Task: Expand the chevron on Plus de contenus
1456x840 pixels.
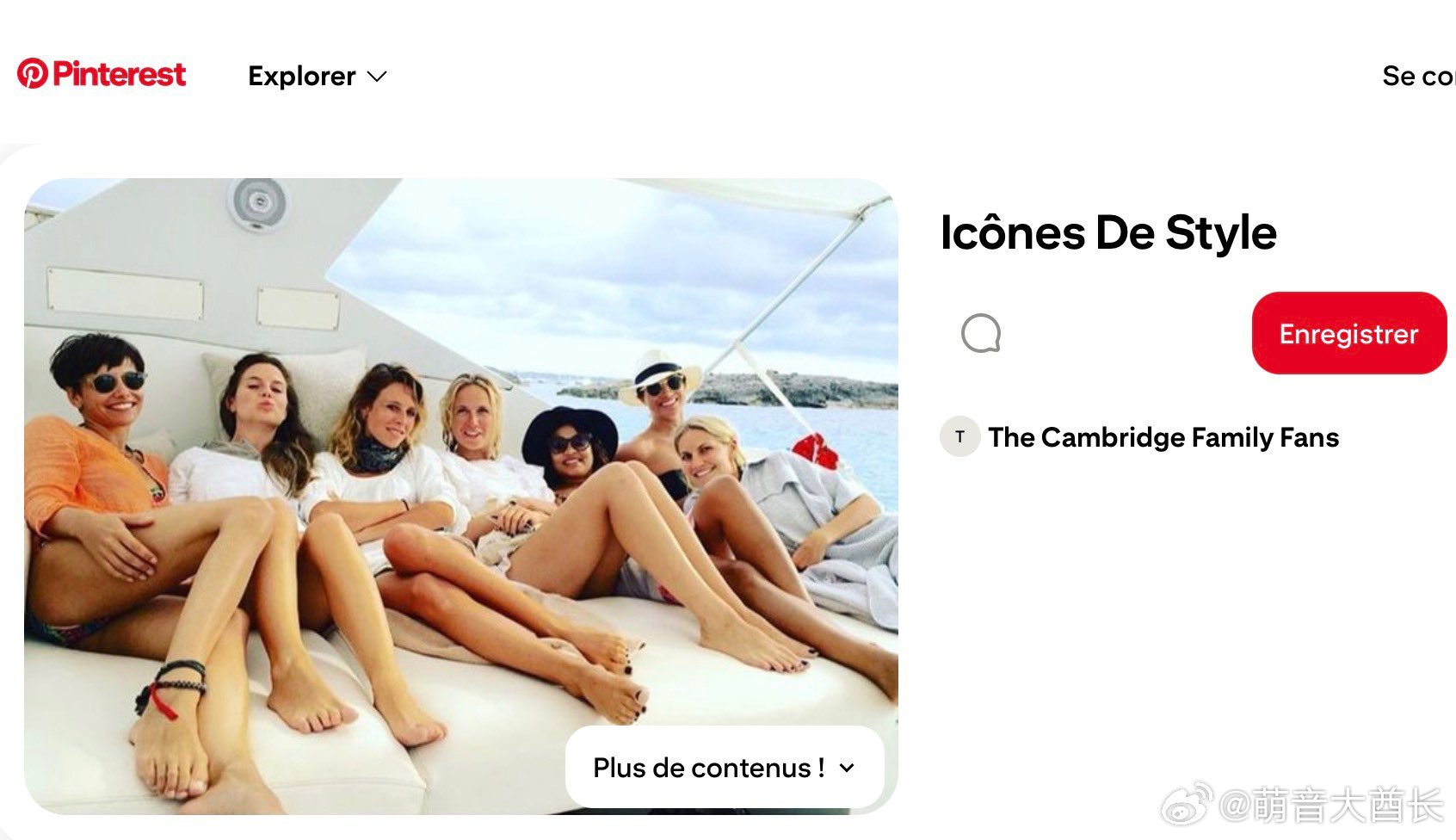Action: [847, 768]
